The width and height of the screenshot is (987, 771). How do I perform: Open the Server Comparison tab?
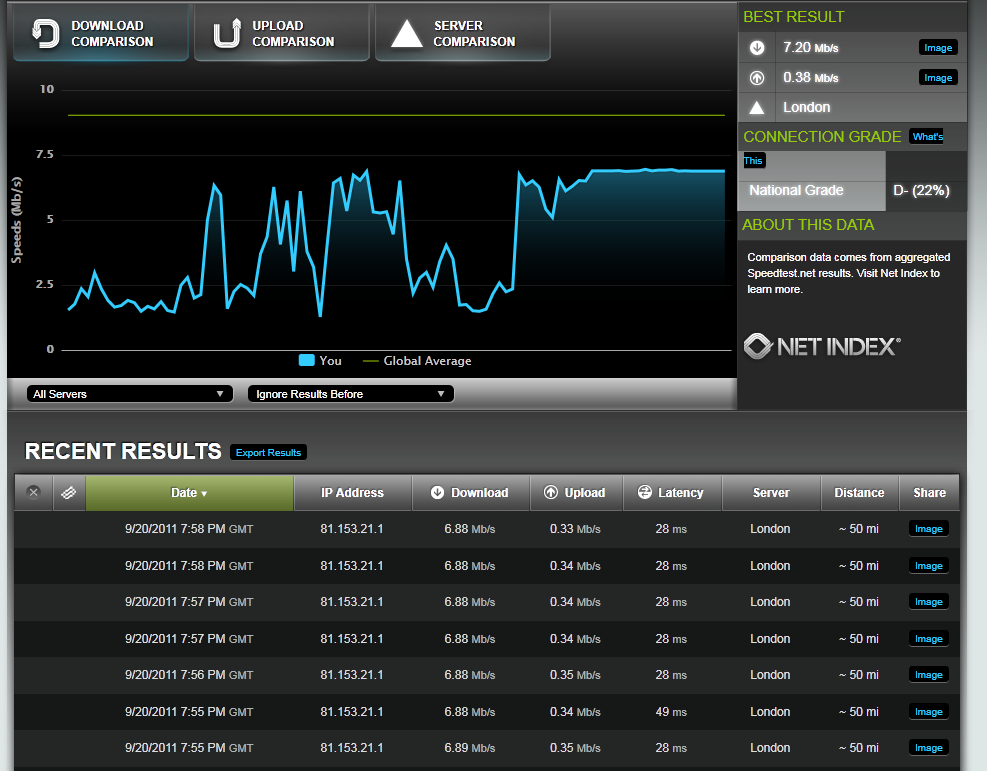(462, 33)
